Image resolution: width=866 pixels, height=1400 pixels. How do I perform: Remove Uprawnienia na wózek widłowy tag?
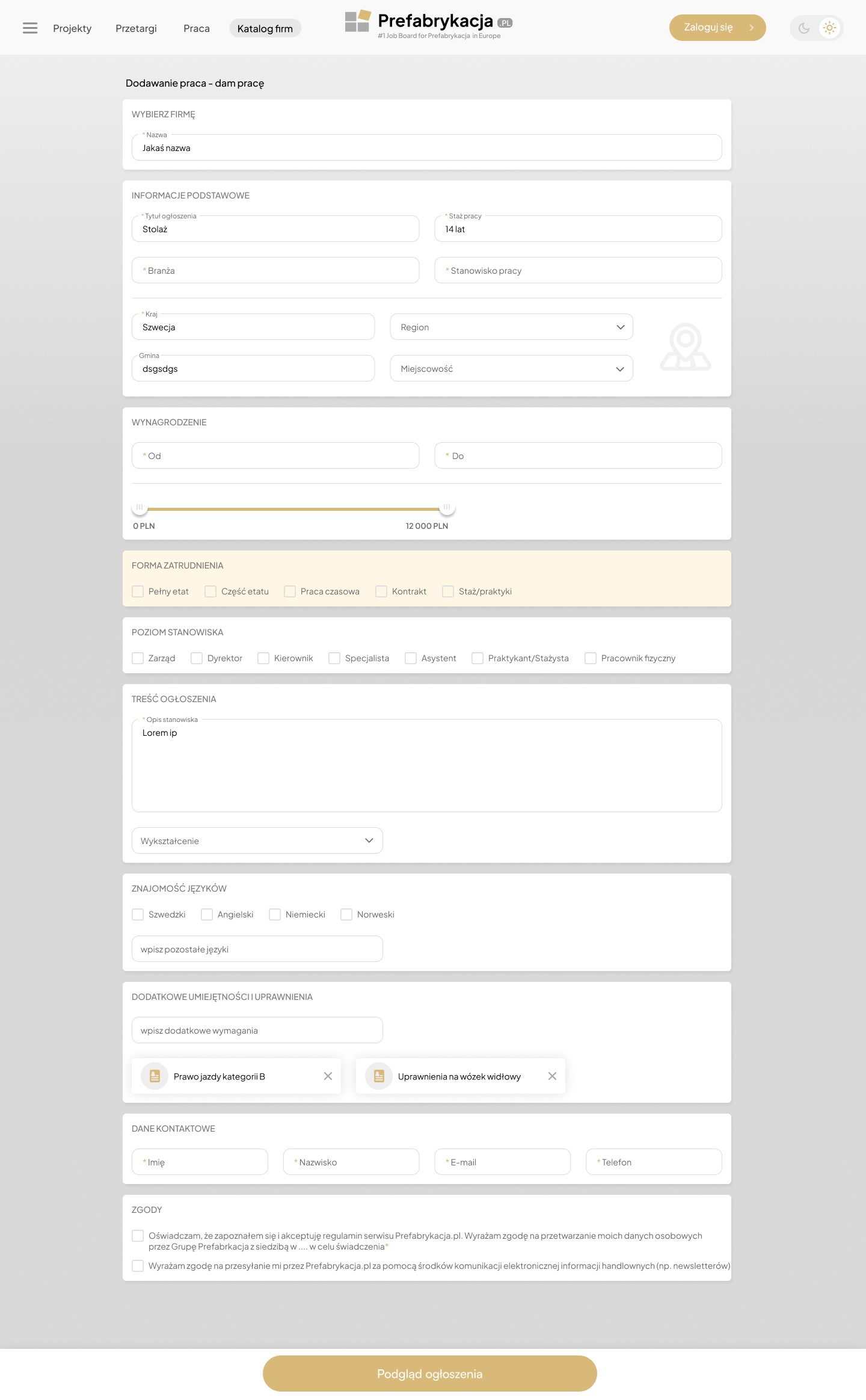pos(552,1076)
